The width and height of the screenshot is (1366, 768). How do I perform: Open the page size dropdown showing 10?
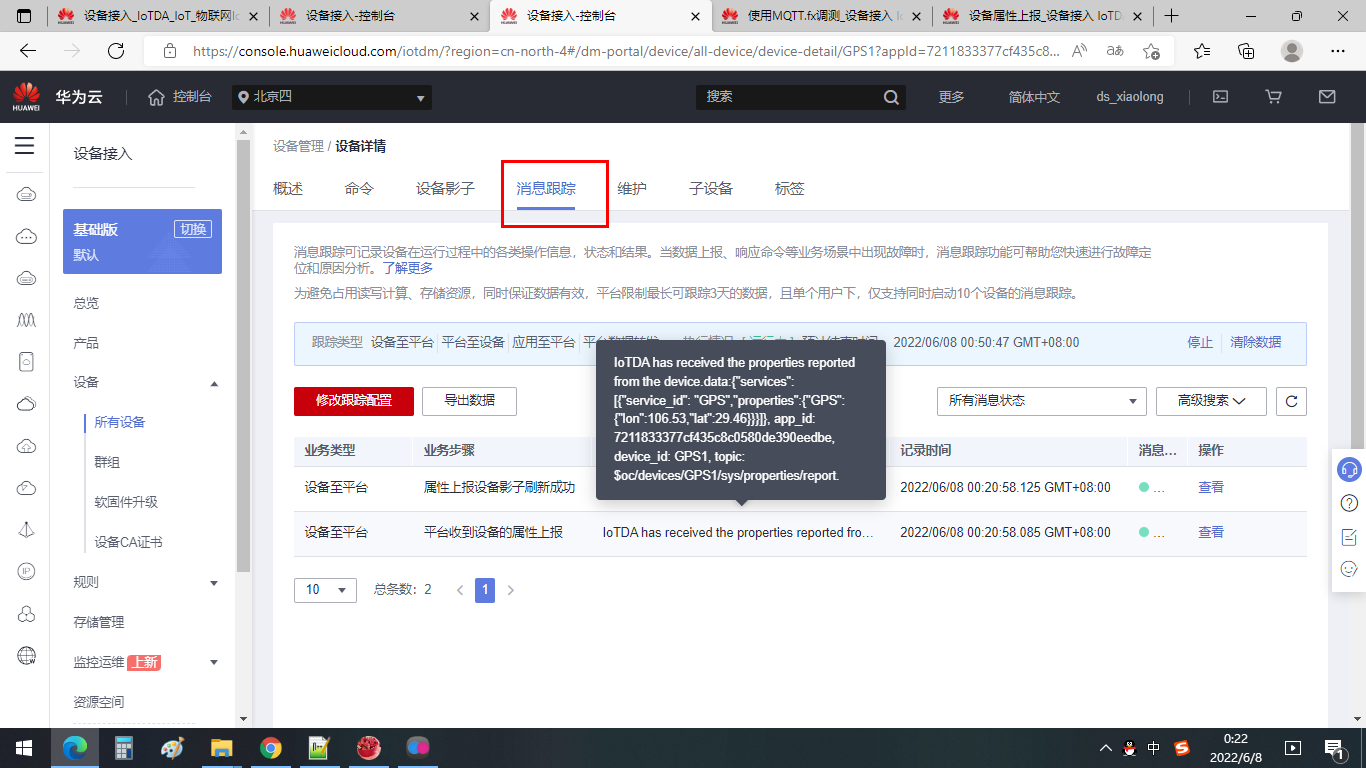(325, 589)
